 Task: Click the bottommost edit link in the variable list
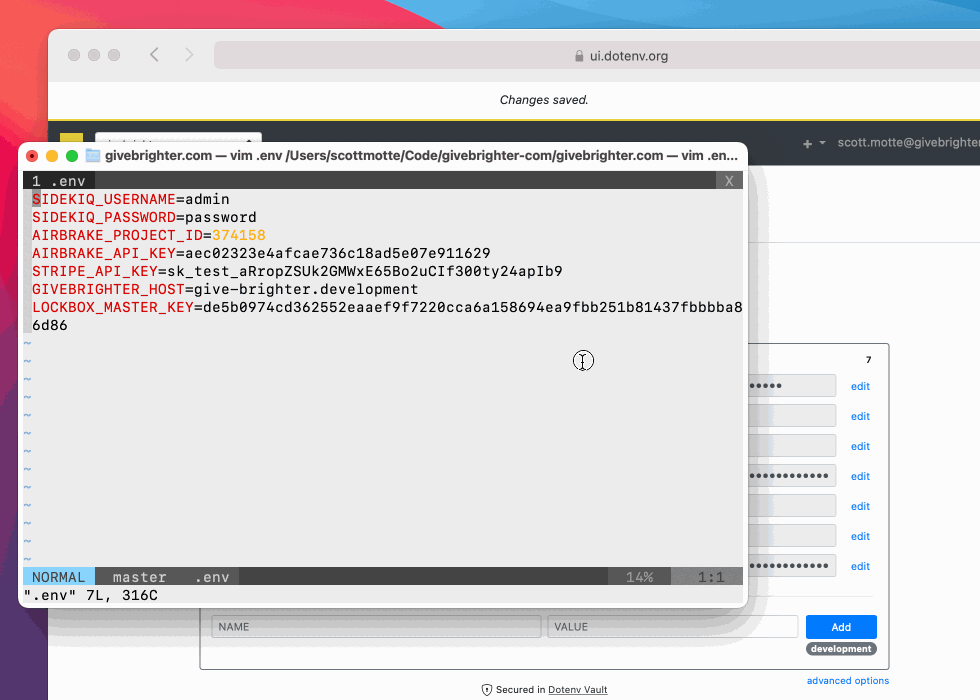click(860, 566)
